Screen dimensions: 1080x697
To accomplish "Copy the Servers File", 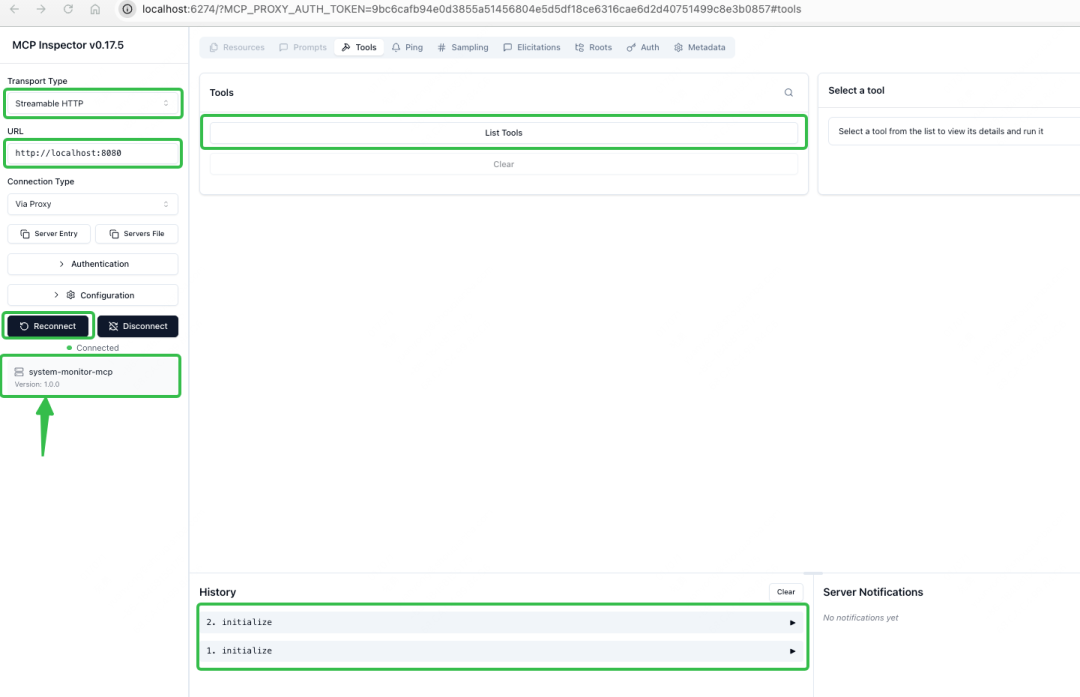I will [x=136, y=234].
